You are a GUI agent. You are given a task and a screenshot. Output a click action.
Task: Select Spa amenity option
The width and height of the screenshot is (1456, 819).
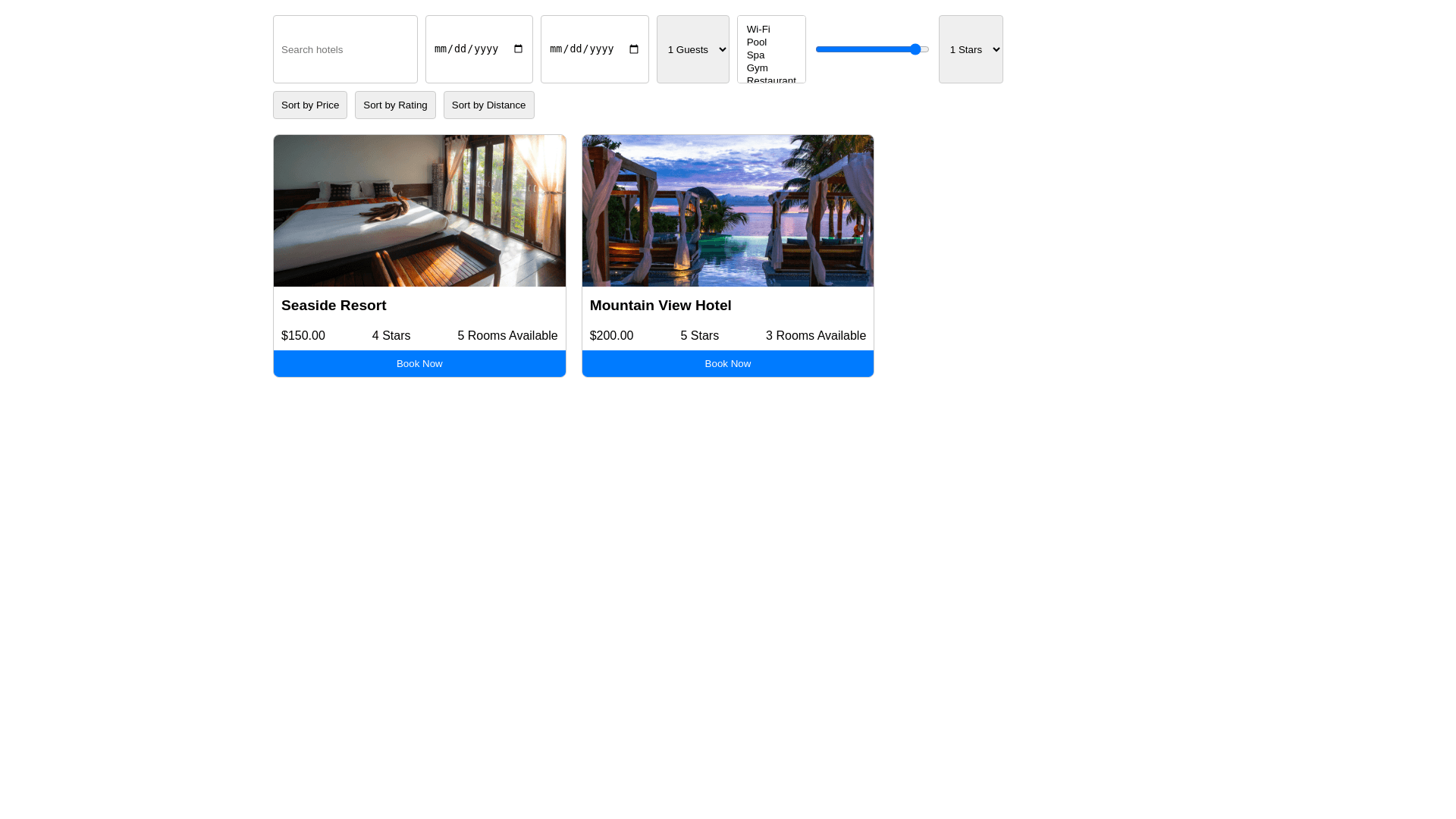pos(755,55)
